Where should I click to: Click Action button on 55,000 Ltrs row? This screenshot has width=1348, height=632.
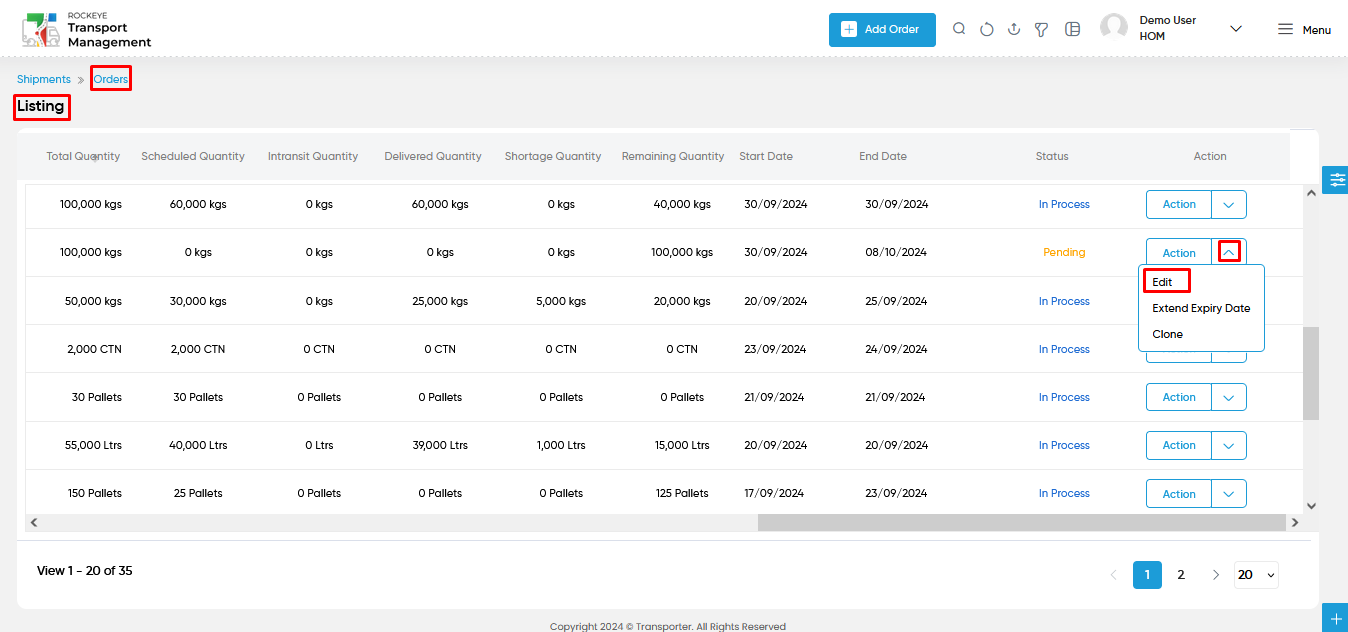pos(1179,445)
